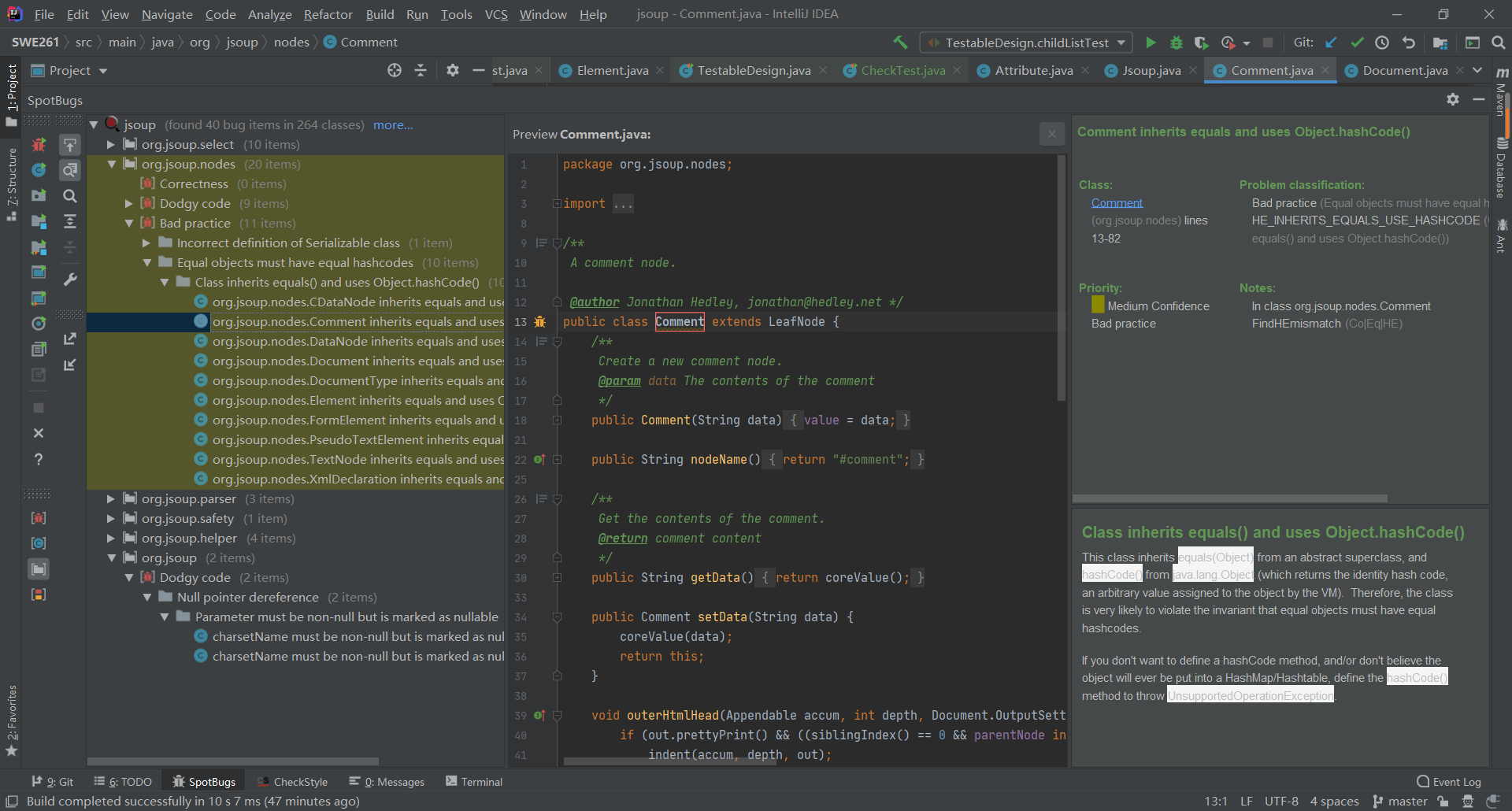Image resolution: width=1512 pixels, height=811 pixels.
Task: Expand the Dodgy code (9 items) node
Action: [129, 204]
